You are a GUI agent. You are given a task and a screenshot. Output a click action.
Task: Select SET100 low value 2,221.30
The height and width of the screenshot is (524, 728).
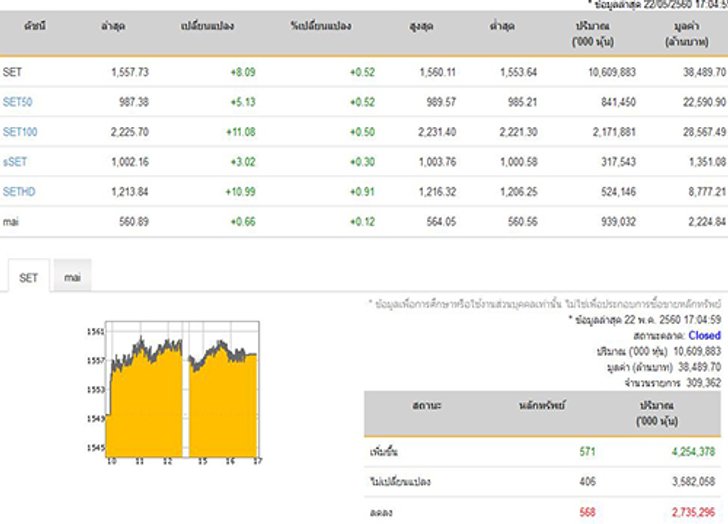pos(519,132)
